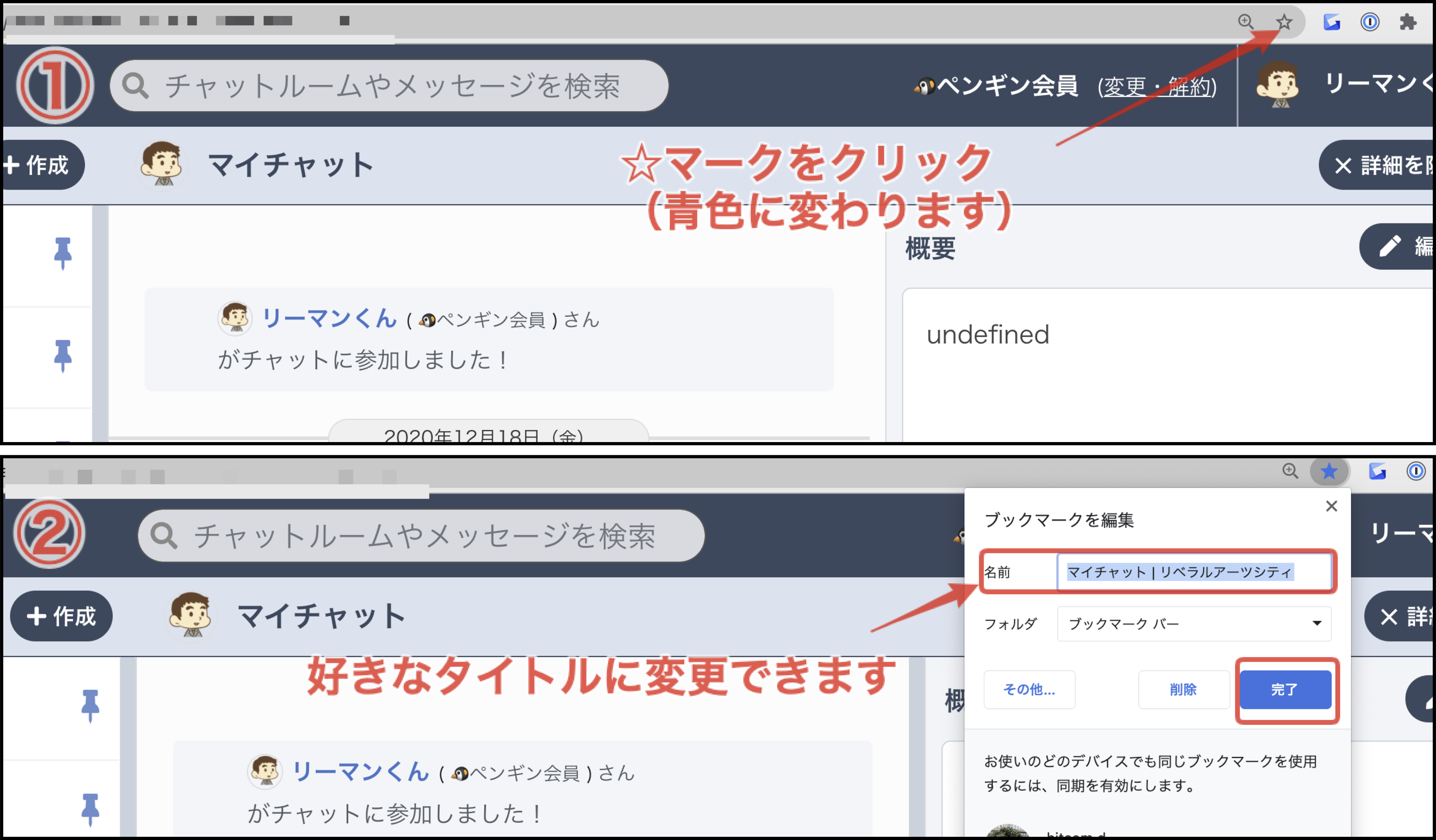Click the sync message starting お使いのどのデバイス
The width and height of the screenshot is (1436, 840).
[1150, 773]
